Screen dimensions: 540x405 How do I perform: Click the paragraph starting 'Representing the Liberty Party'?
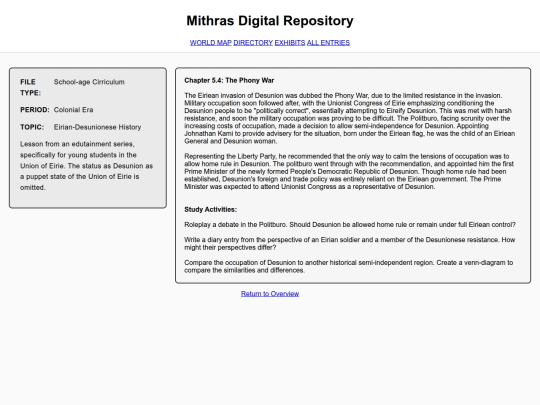pyautogui.click(x=349, y=172)
